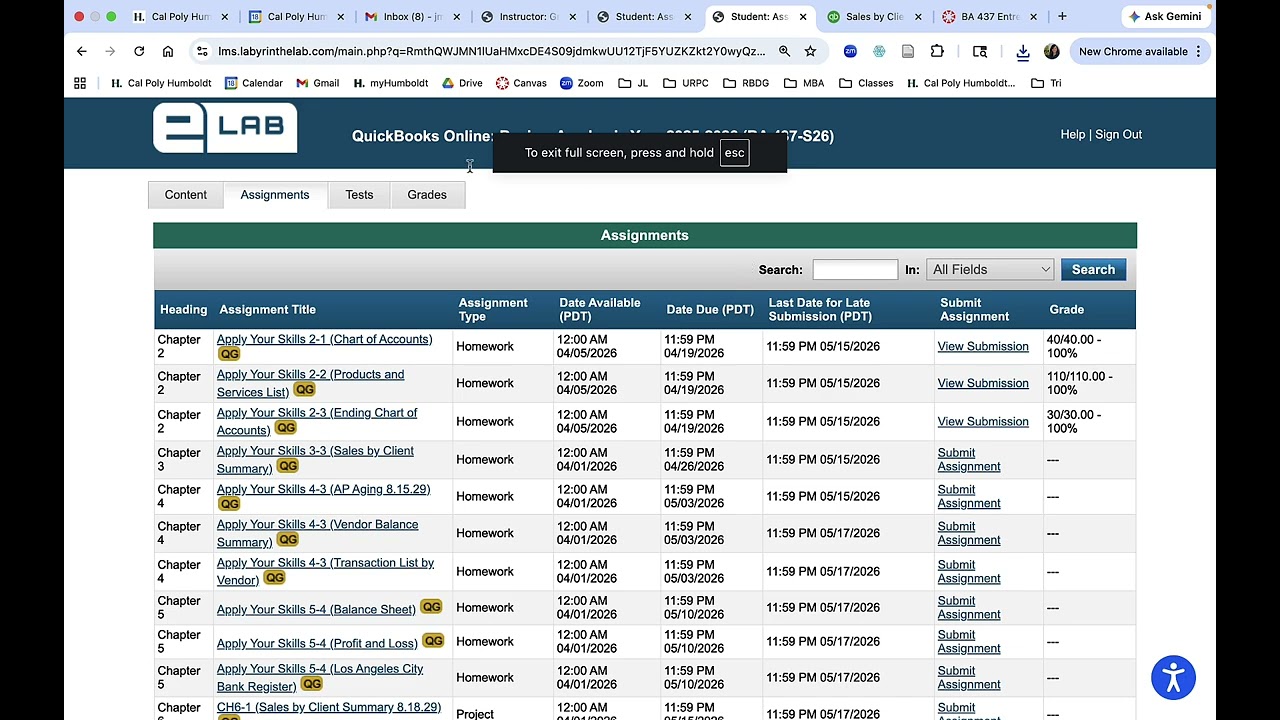Switch to the Tests tab
The width and height of the screenshot is (1280, 720).
[x=359, y=195]
